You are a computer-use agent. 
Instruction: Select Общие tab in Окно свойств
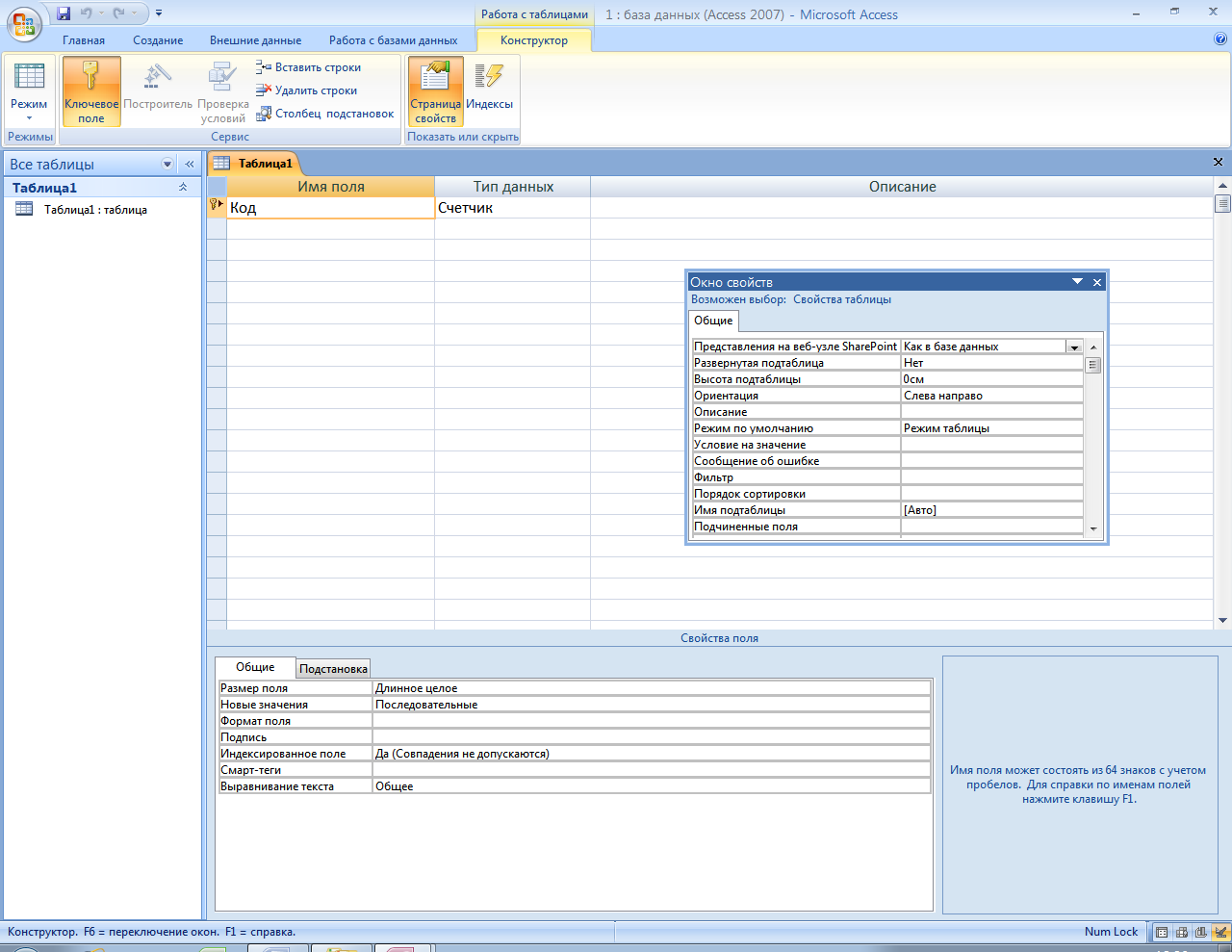[713, 321]
